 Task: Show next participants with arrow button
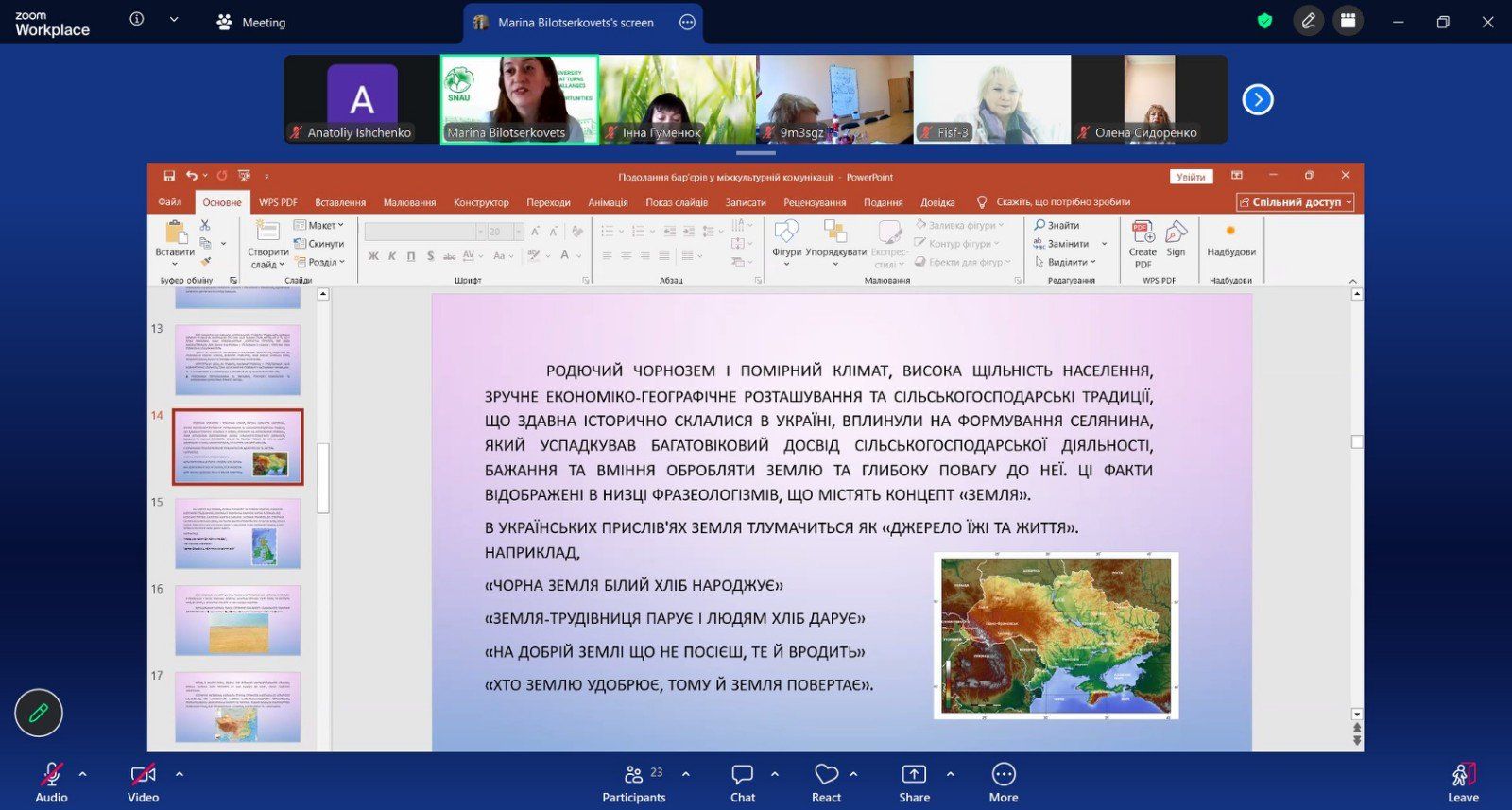(x=1257, y=99)
